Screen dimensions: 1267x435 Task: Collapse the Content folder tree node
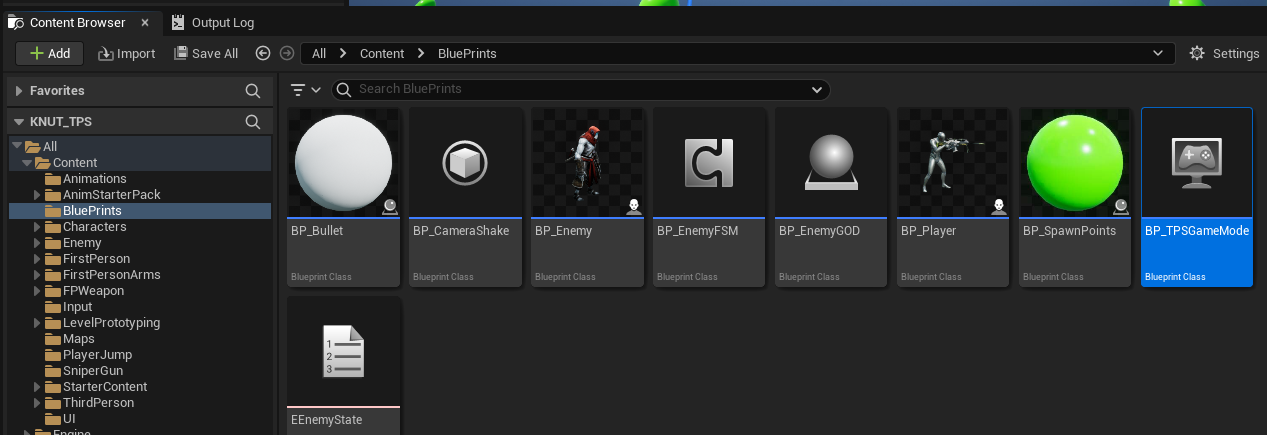coord(27,162)
